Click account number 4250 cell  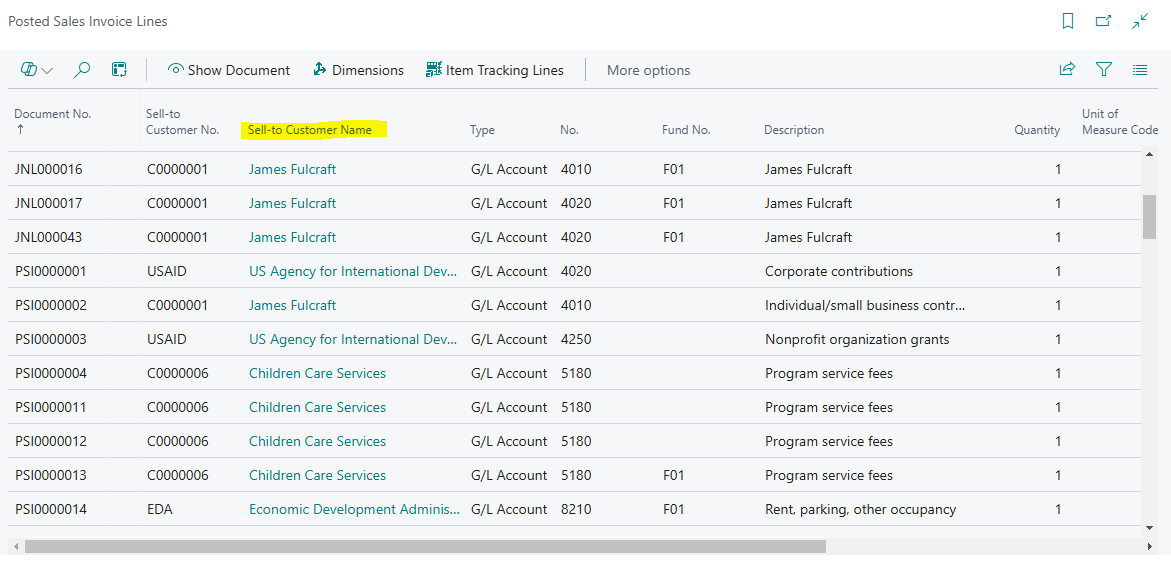click(x=576, y=339)
